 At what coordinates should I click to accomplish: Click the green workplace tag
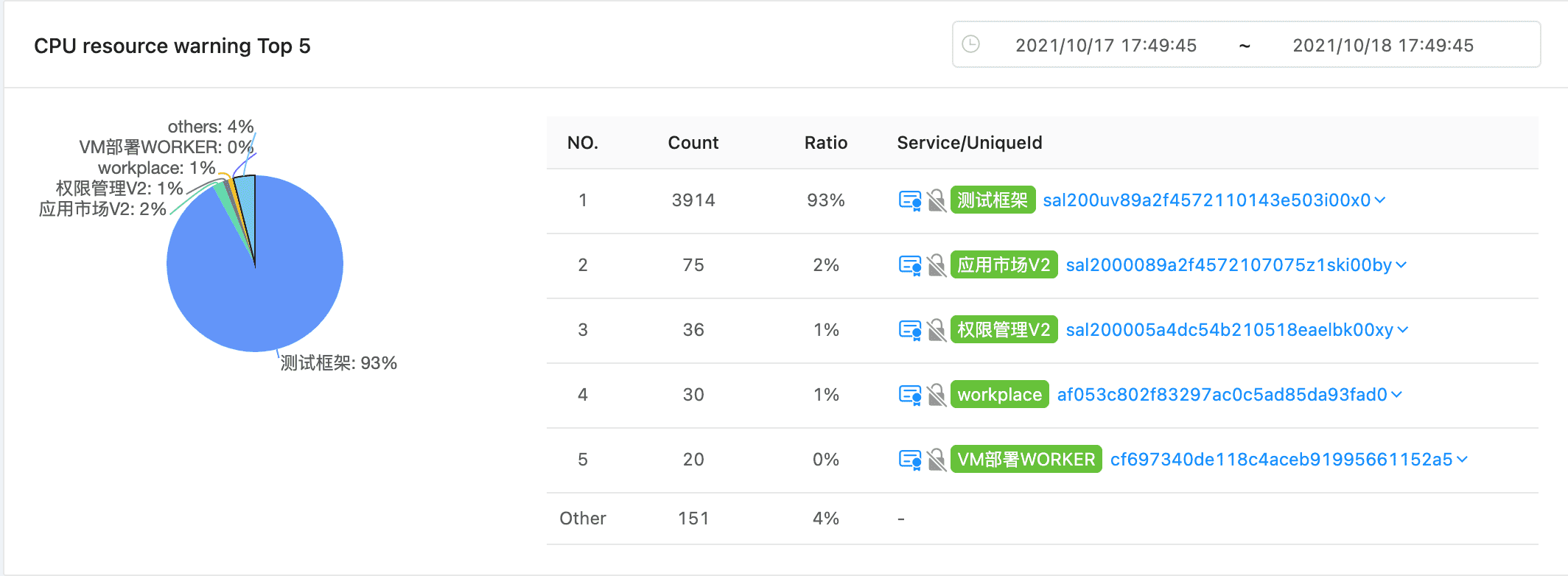pos(1000,395)
